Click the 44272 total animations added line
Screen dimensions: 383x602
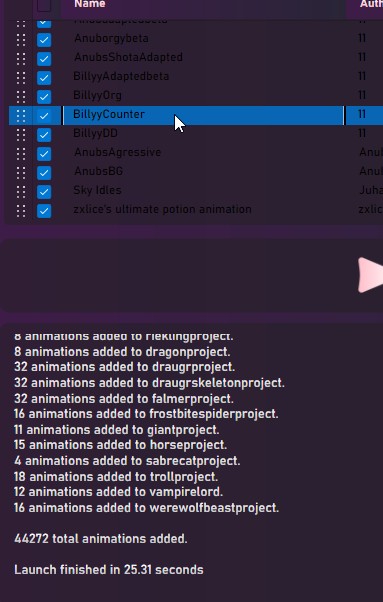(x=101, y=539)
